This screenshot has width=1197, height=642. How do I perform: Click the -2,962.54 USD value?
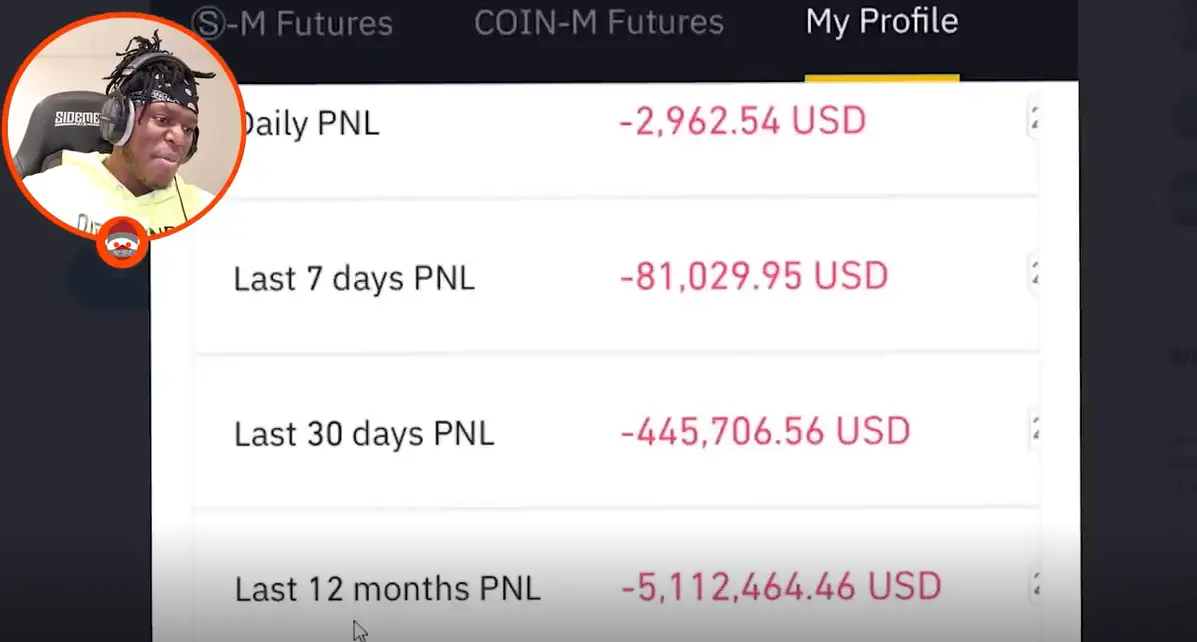tap(742, 121)
